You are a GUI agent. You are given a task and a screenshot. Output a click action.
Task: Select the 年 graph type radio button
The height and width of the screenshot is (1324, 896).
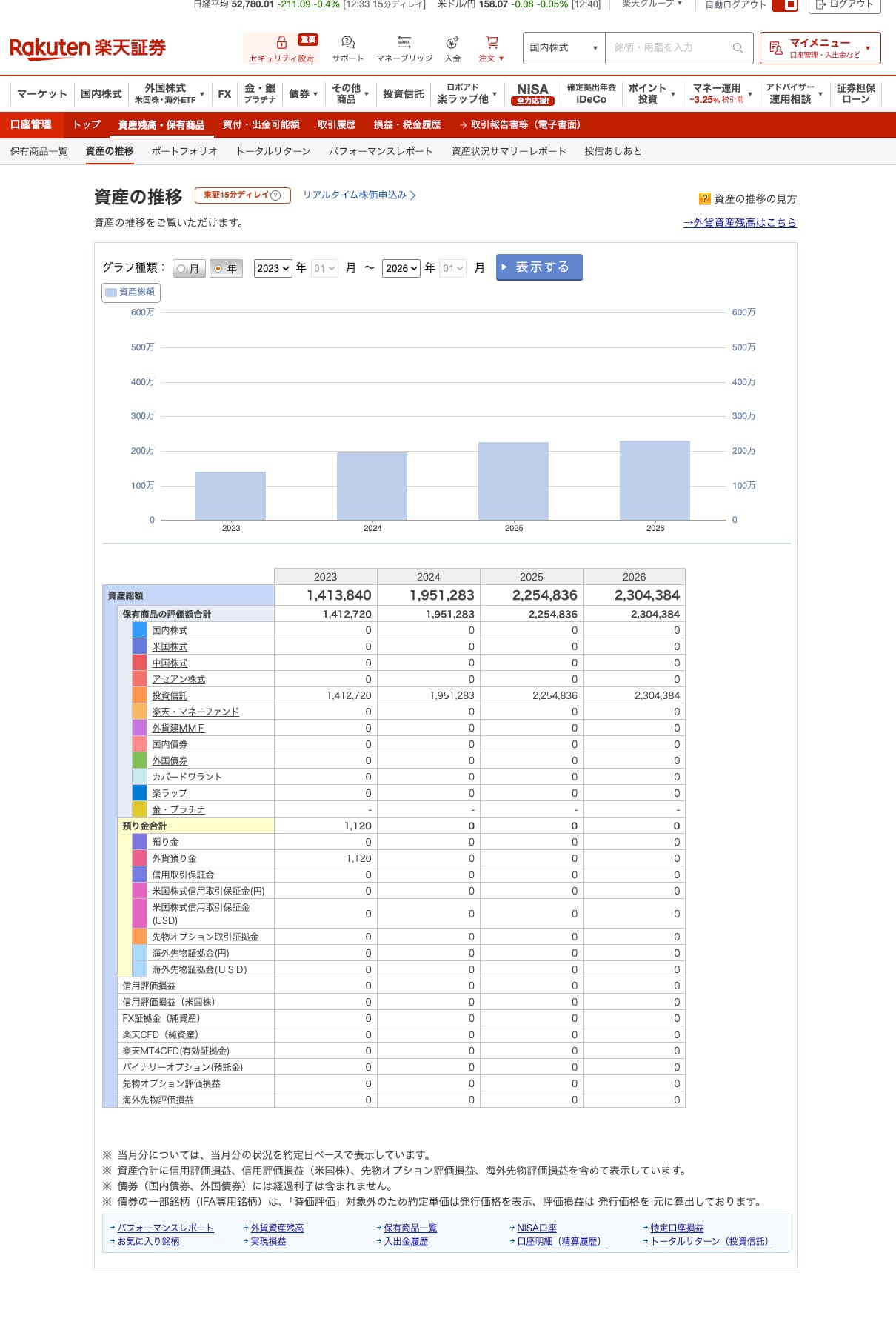tap(218, 269)
